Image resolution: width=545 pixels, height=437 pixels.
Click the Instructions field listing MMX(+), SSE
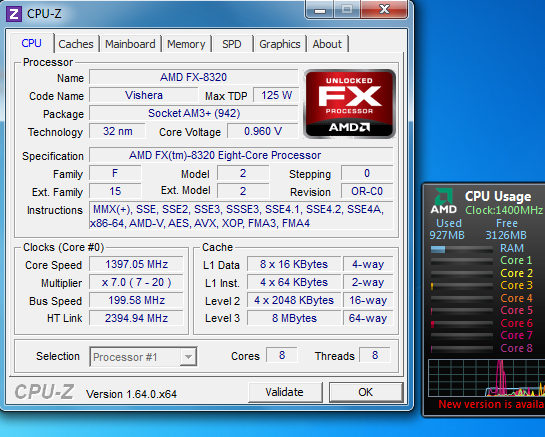[x=241, y=216]
